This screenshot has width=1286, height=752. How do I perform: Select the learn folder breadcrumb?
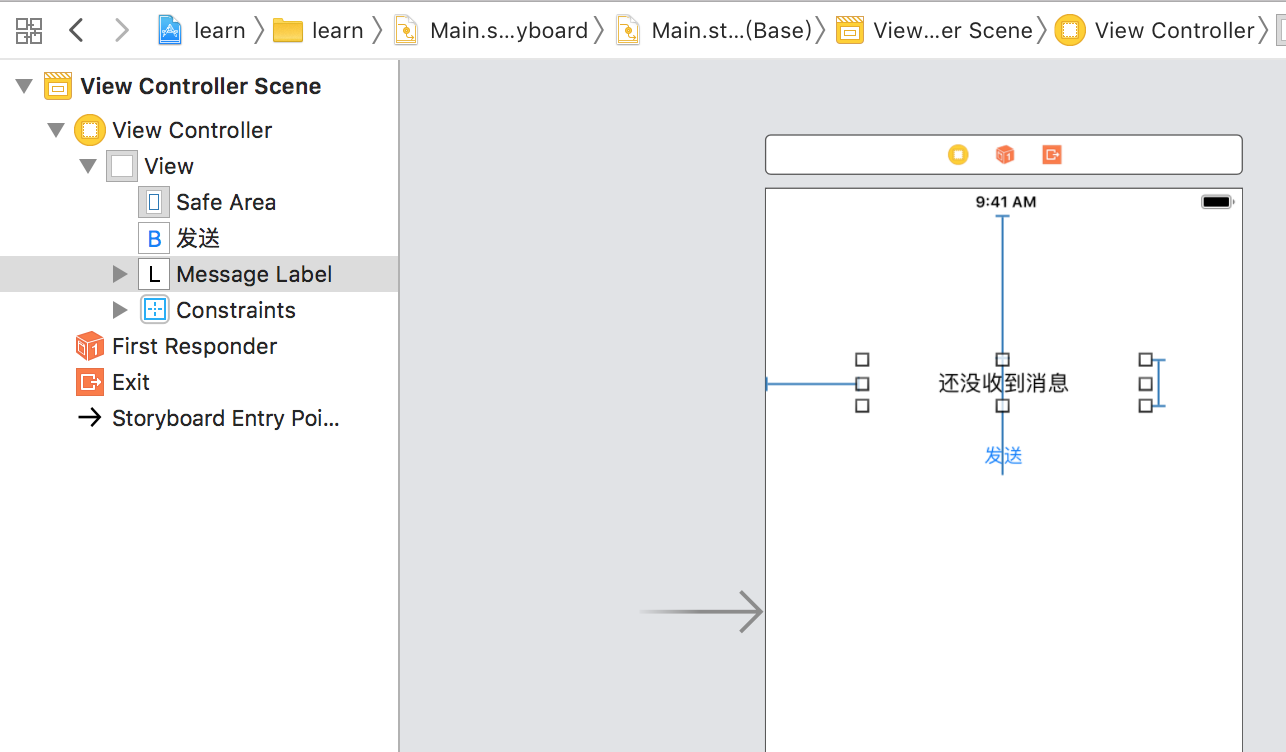(x=318, y=31)
